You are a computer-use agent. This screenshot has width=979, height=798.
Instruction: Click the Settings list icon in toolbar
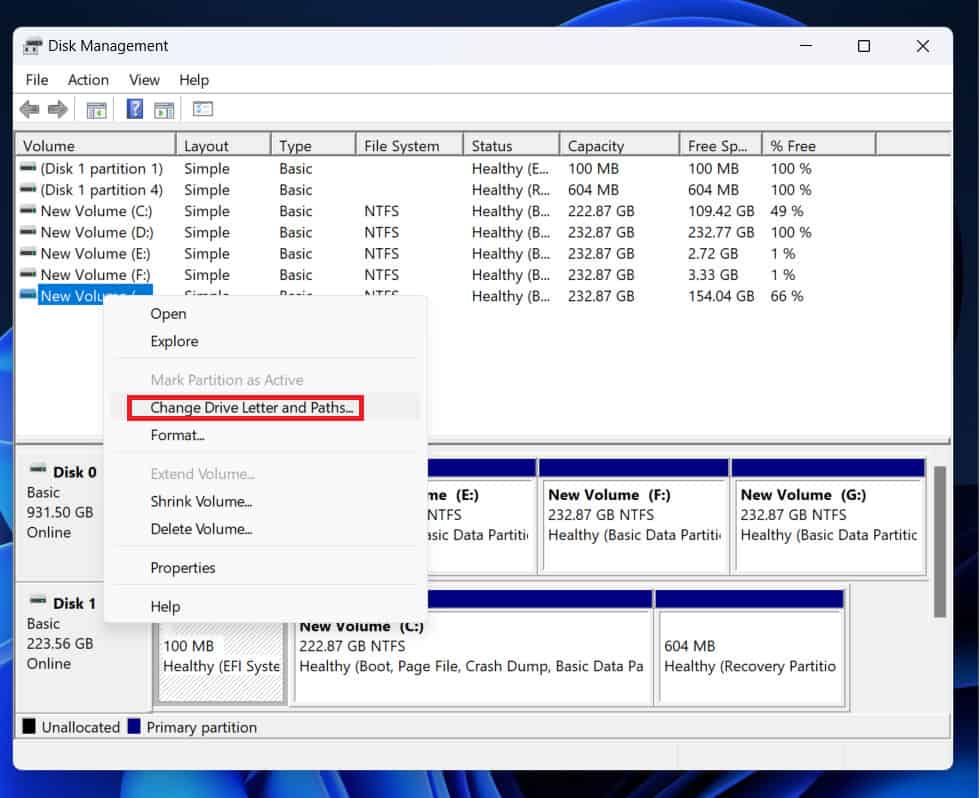click(203, 109)
